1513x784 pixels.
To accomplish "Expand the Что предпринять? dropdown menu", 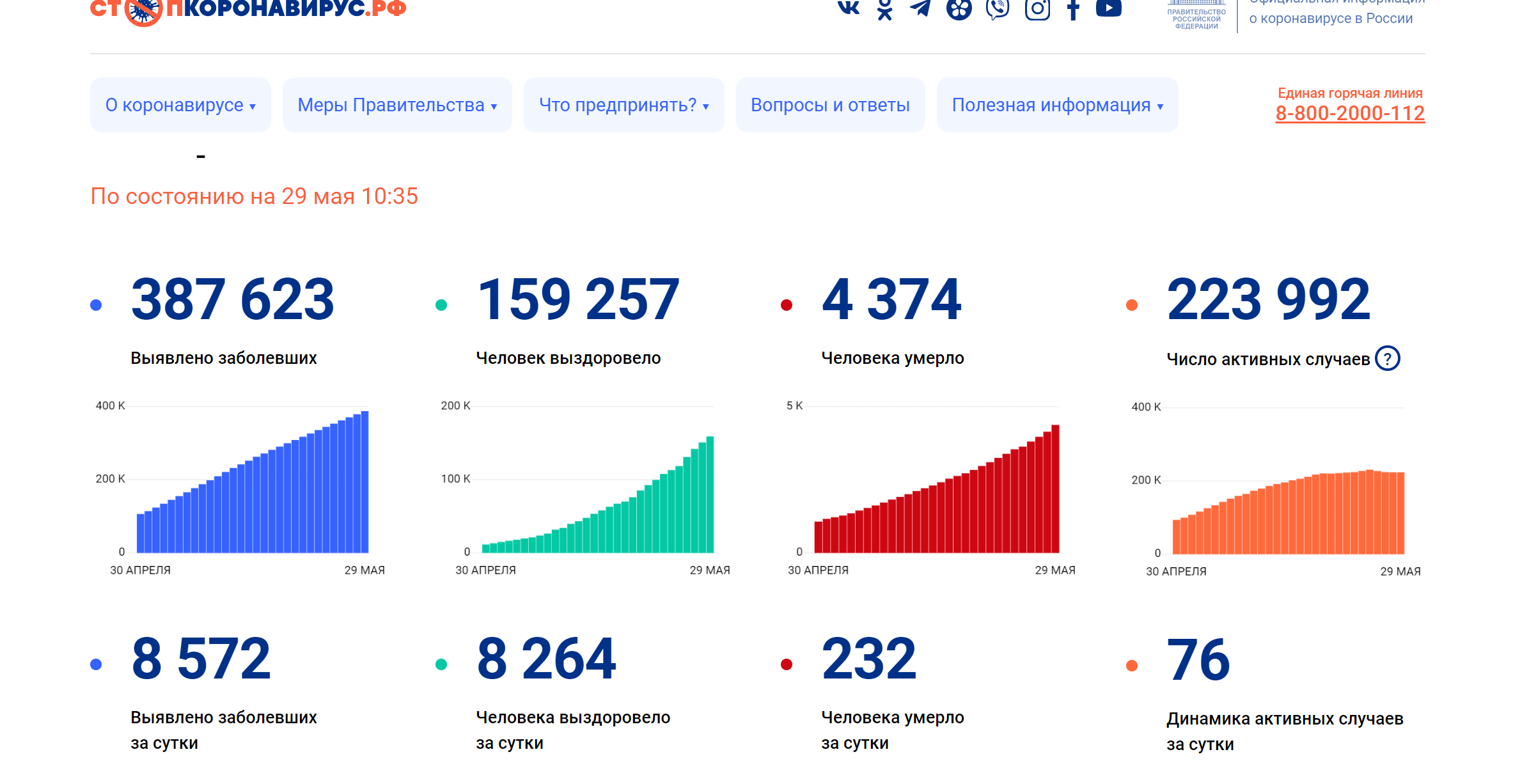I will (624, 105).
